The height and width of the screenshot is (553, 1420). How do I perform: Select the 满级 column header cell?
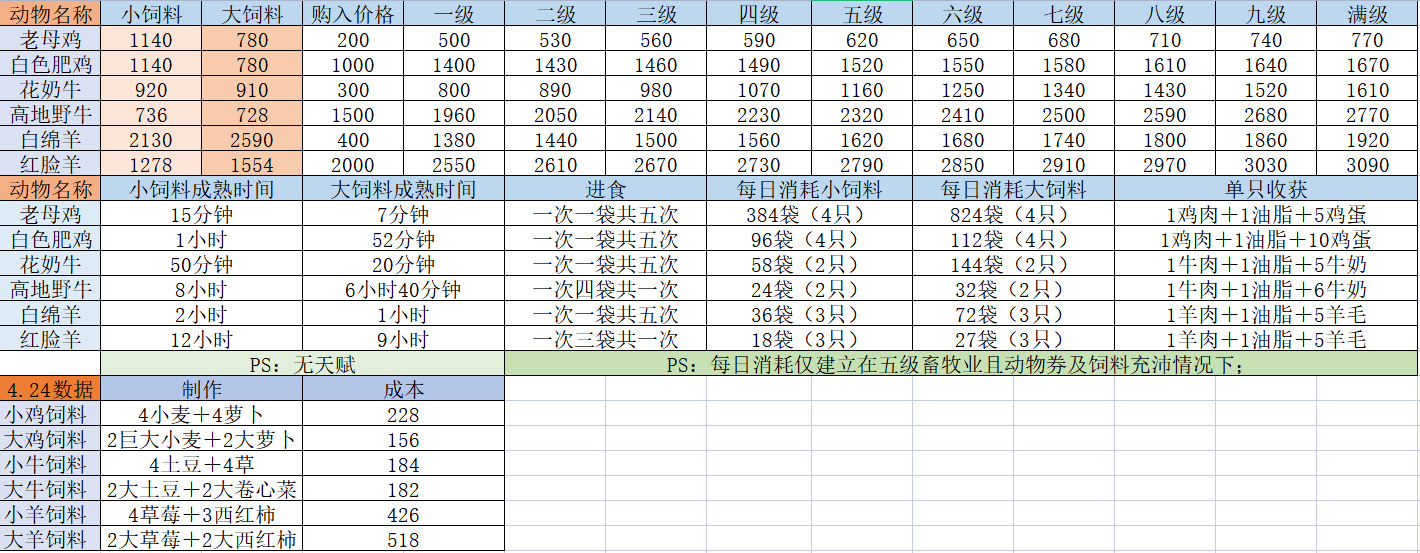1367,14
